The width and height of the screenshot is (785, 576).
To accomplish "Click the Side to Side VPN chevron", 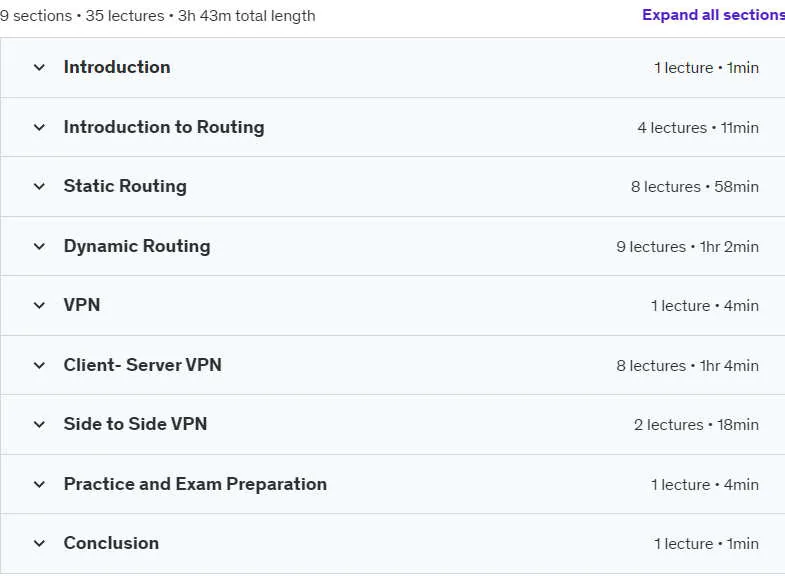I will coord(39,424).
